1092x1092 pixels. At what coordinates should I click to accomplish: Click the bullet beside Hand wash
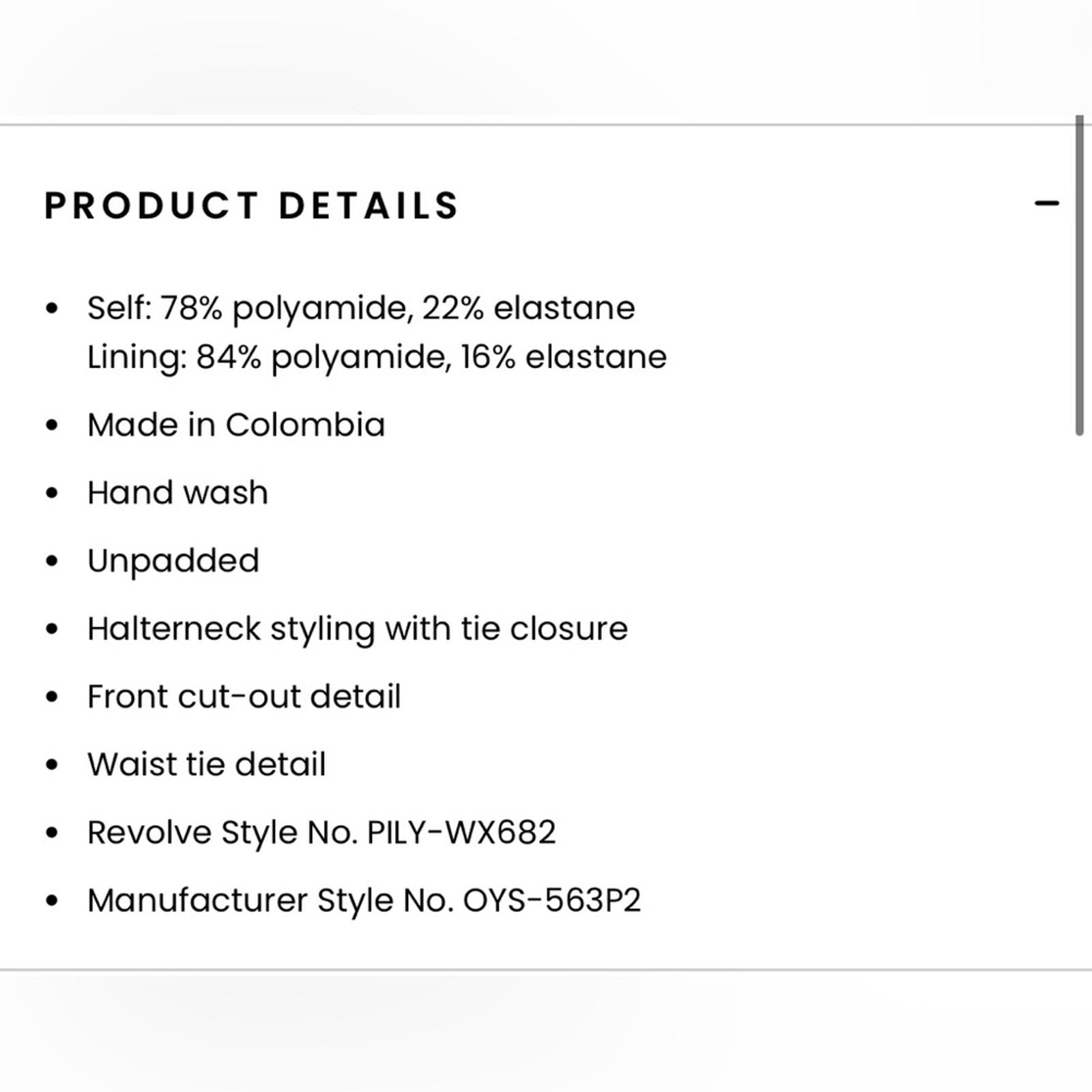(x=52, y=493)
